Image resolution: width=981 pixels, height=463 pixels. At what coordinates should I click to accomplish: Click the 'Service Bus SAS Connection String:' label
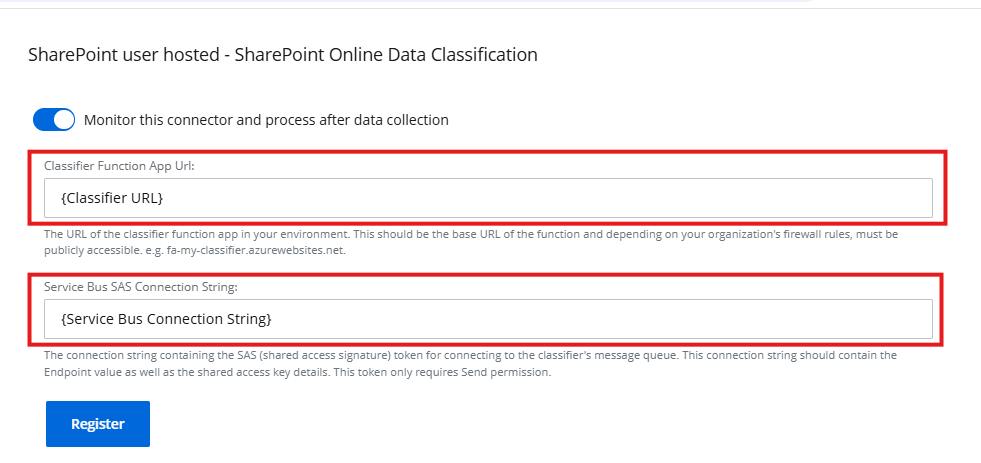tap(139, 286)
